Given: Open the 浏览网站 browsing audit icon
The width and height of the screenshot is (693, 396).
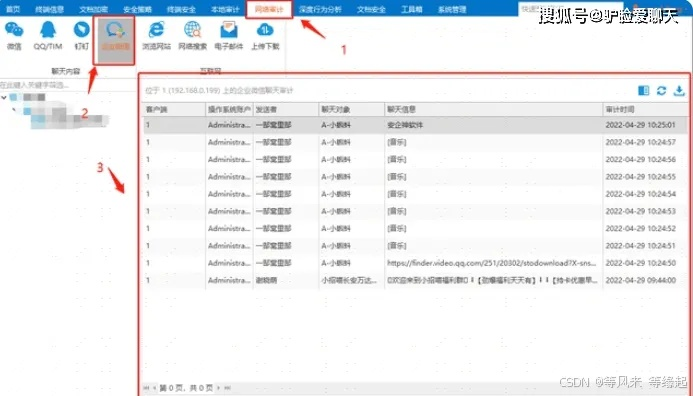Looking at the screenshot, I should point(156,36).
